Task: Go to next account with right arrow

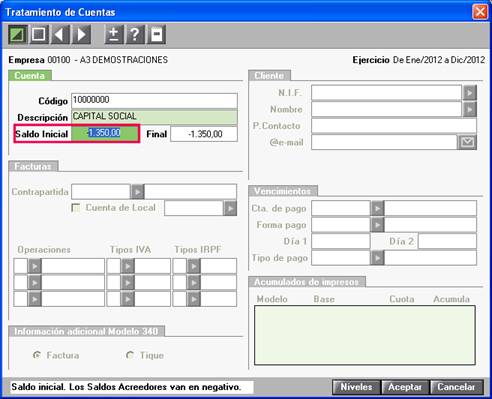Action: 81,34
